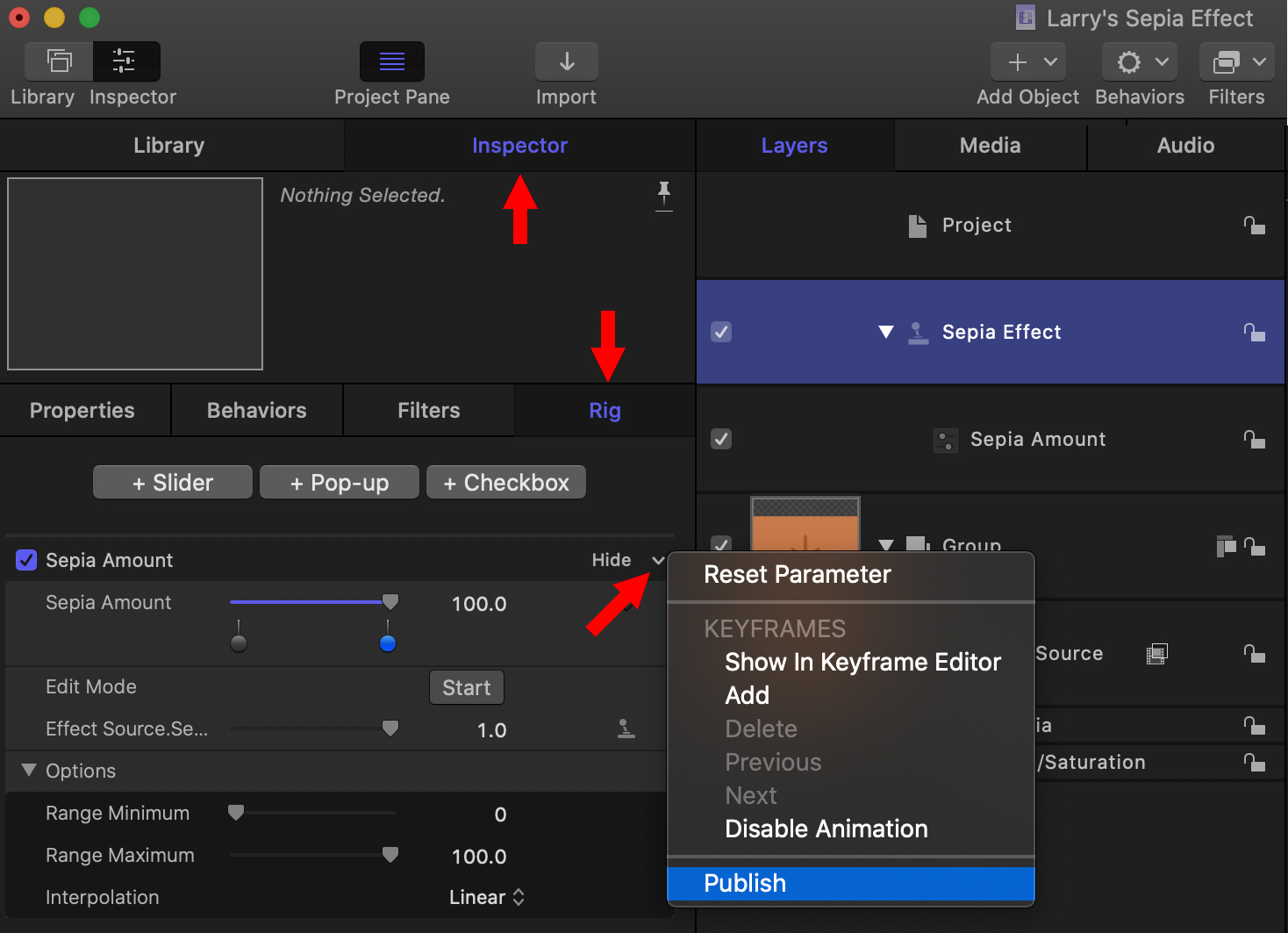Open the Interpolation Linear popup
The width and height of the screenshot is (1288, 933).
[486, 897]
